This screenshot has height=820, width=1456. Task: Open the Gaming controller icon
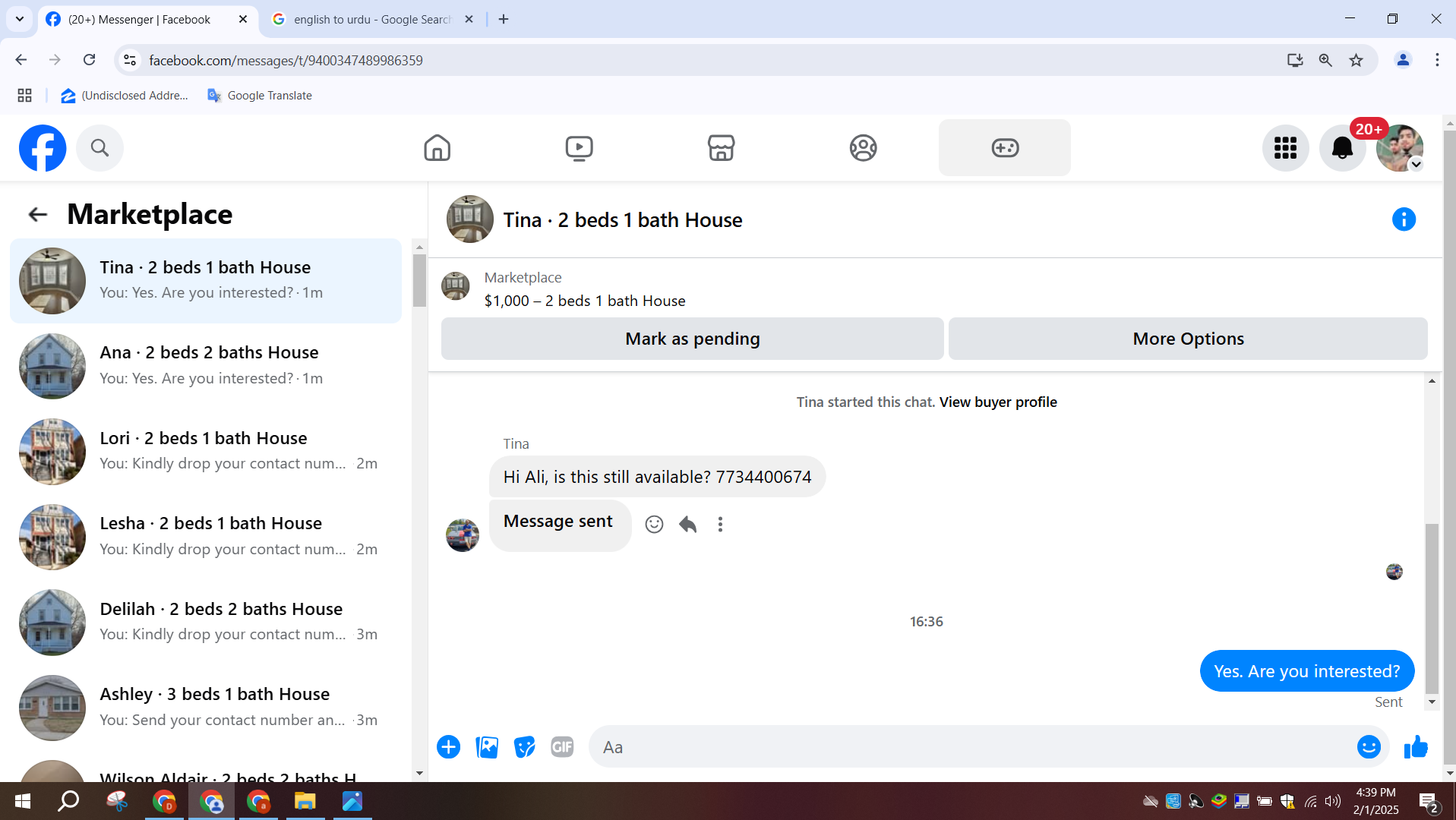pyautogui.click(x=1005, y=148)
